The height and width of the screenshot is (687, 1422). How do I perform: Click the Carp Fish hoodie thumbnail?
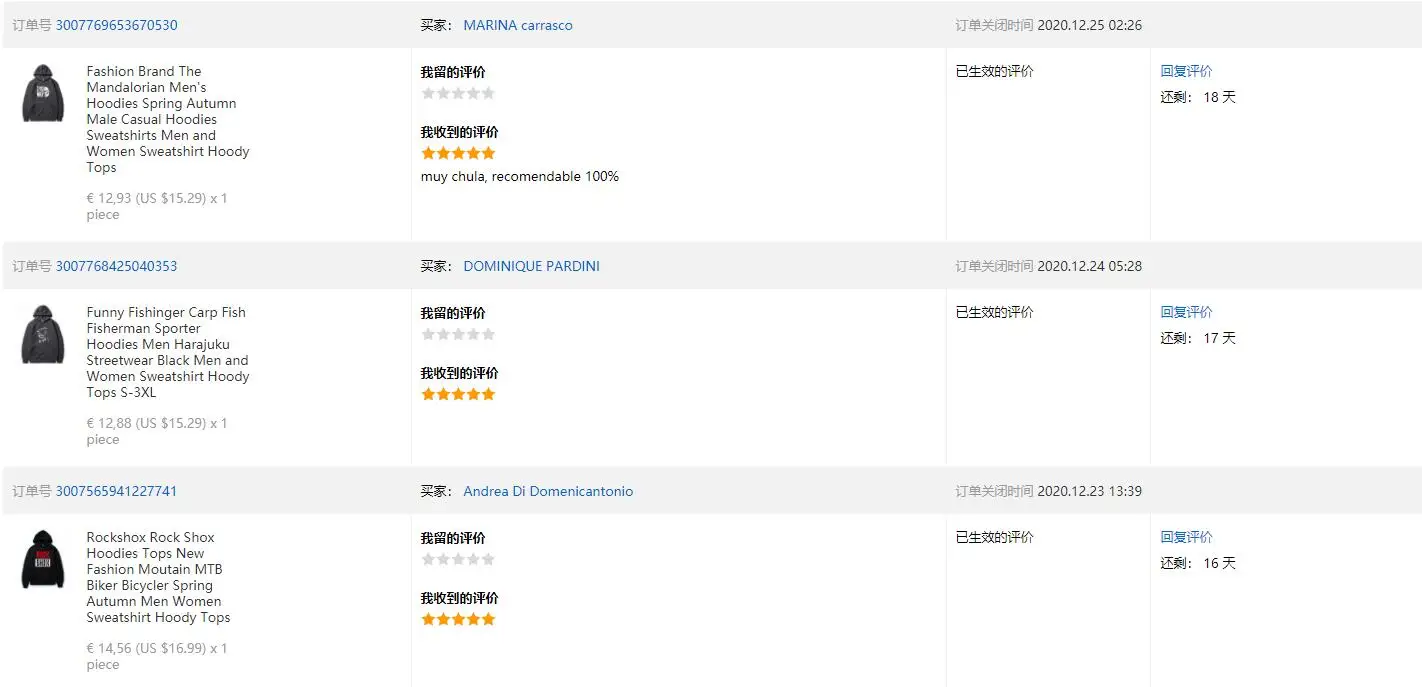[43, 335]
